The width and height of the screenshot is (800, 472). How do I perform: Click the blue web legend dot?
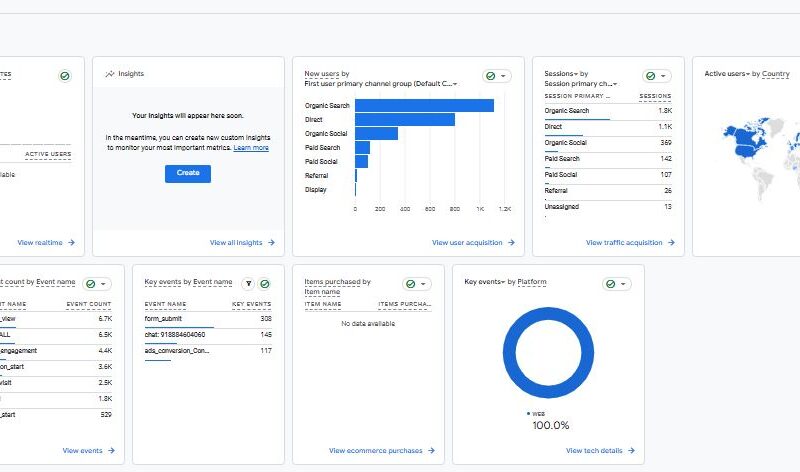527,412
